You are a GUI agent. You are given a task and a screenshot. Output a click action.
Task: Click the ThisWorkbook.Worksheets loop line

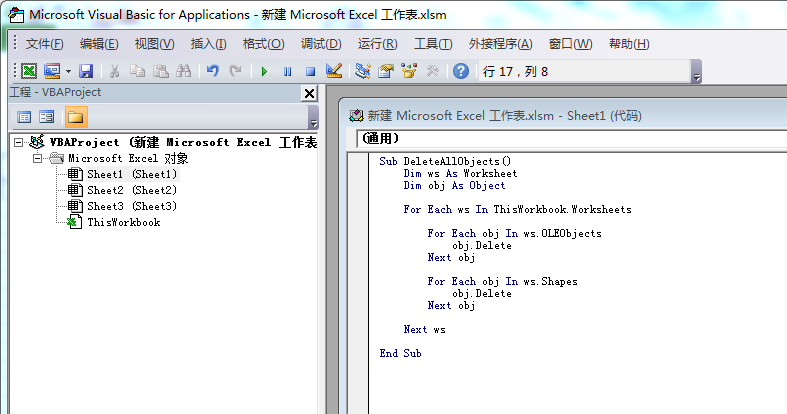tap(517, 209)
